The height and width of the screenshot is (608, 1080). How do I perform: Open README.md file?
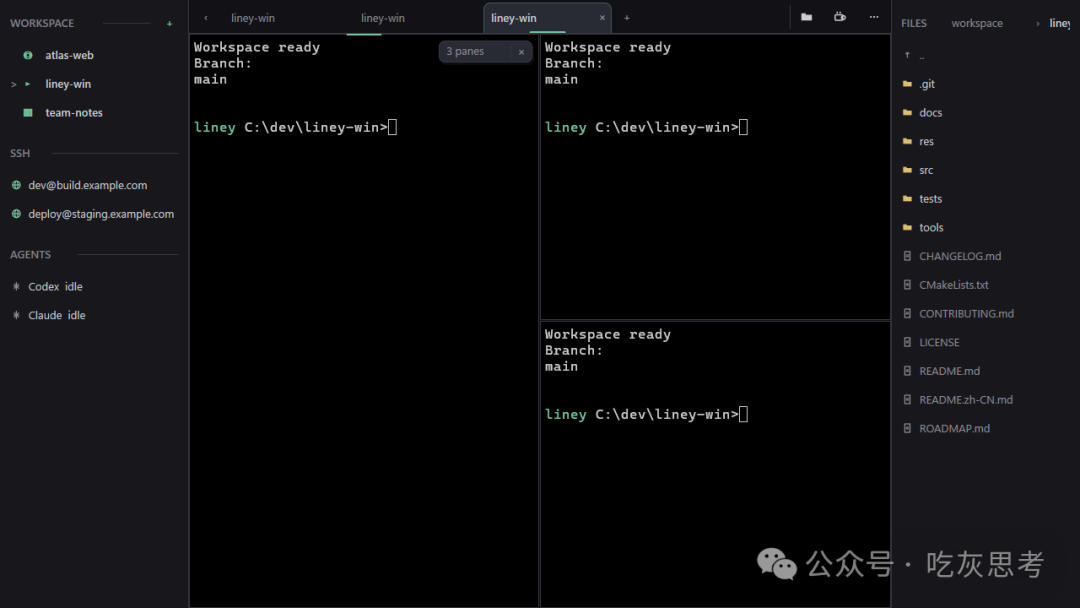(949, 371)
